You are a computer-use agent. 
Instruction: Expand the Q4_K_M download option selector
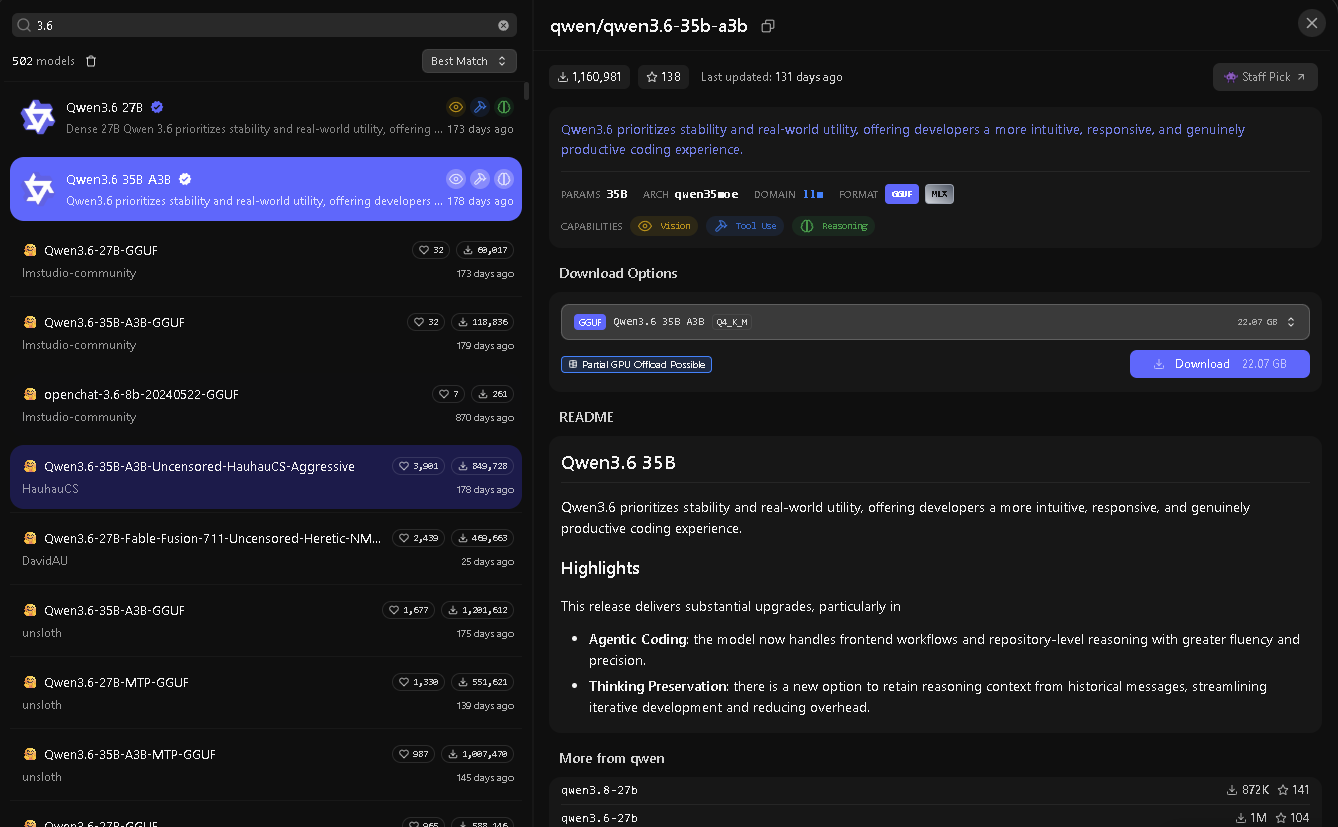[x=935, y=322]
